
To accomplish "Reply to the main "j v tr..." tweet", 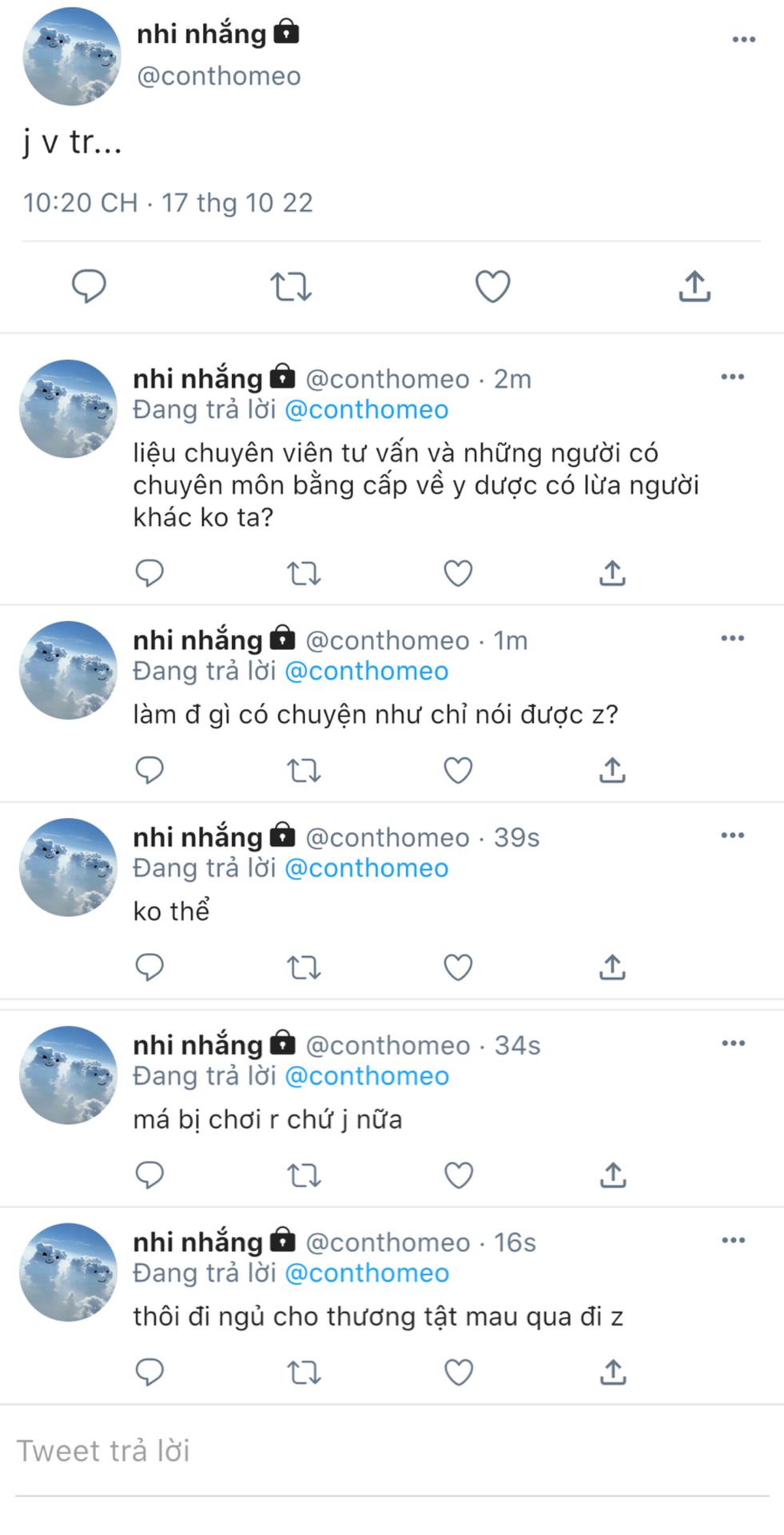I will click(89, 286).
